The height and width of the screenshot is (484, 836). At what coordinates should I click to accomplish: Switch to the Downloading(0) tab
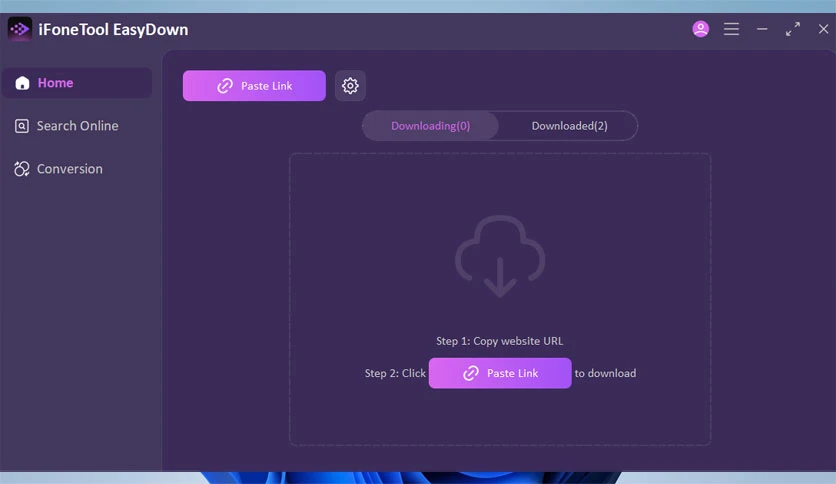pyautogui.click(x=430, y=126)
